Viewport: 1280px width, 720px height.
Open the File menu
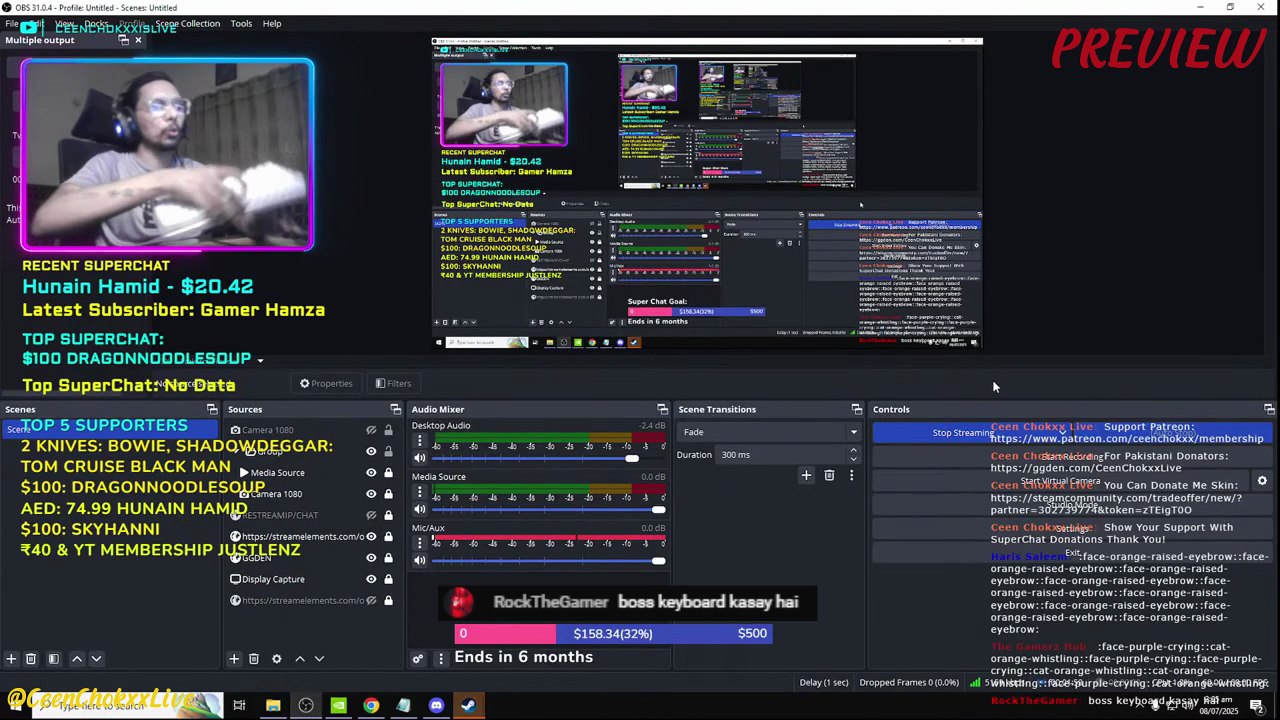pyautogui.click(x=11, y=23)
